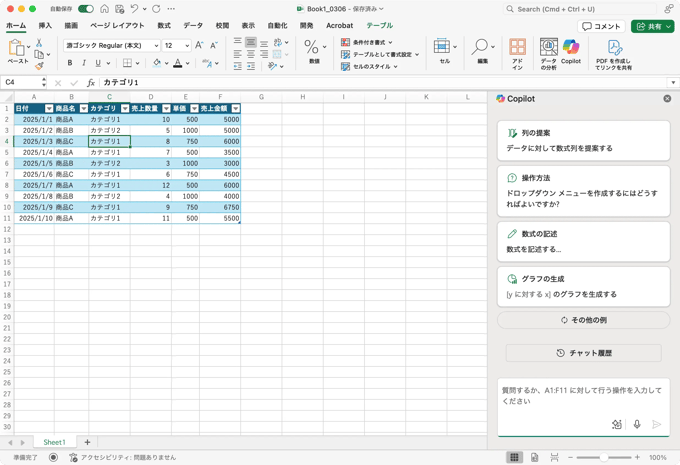Click the save icon in title bar
Image resolution: width=680 pixels, height=465 pixels.
120,9
